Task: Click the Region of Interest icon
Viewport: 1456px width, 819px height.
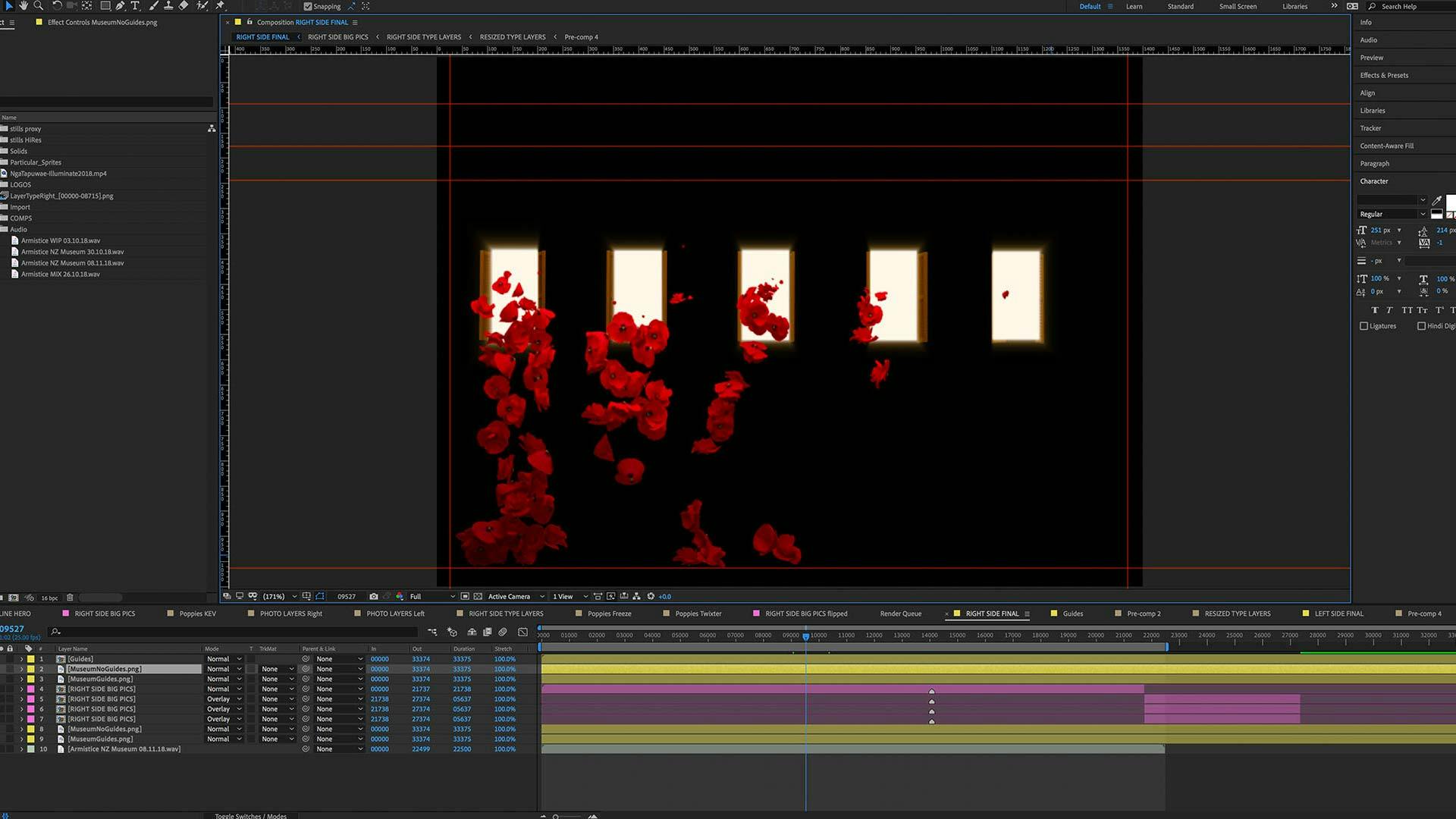Action: (x=465, y=597)
